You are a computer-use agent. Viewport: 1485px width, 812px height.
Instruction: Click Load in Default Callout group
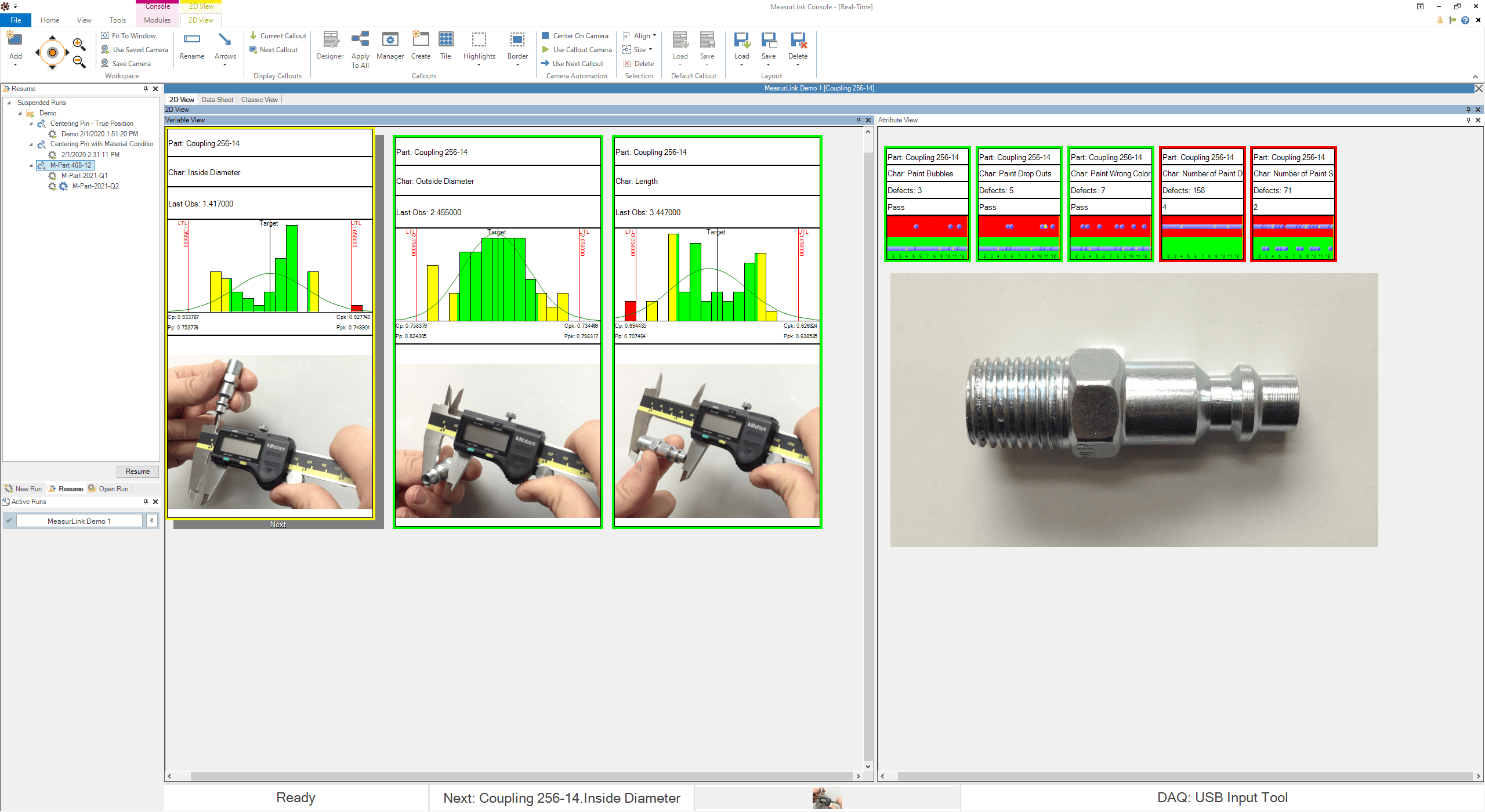pyautogui.click(x=680, y=49)
